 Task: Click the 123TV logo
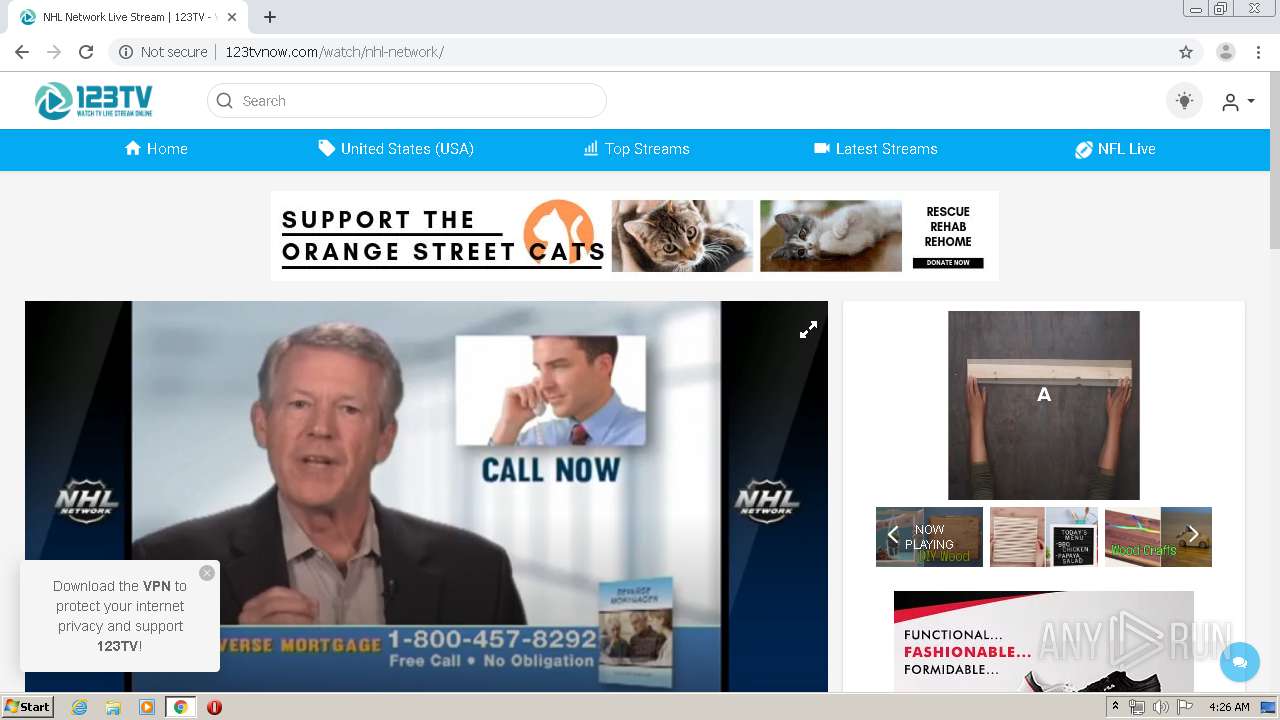pos(93,100)
